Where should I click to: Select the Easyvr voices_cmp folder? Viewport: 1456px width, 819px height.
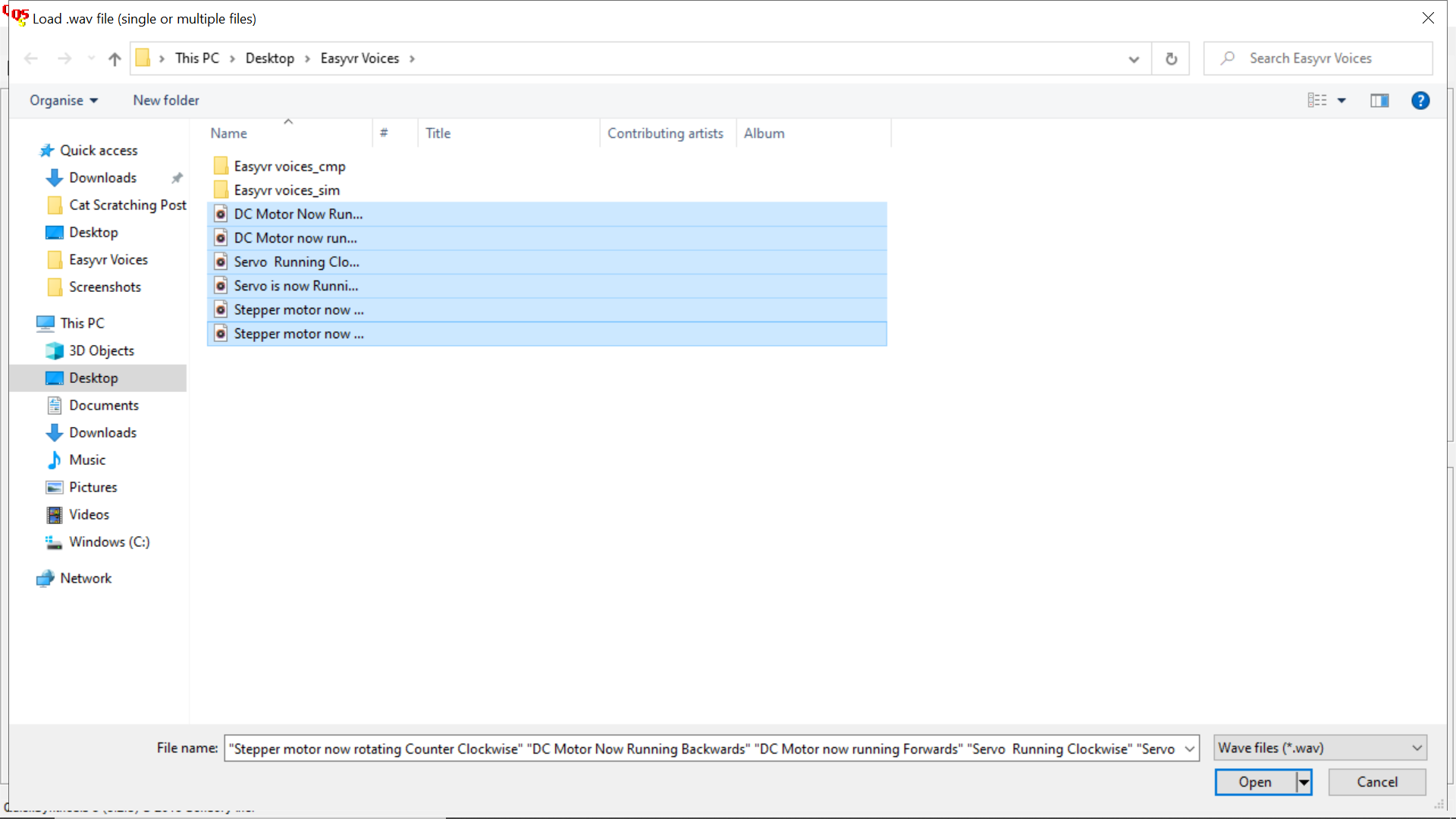pos(289,166)
